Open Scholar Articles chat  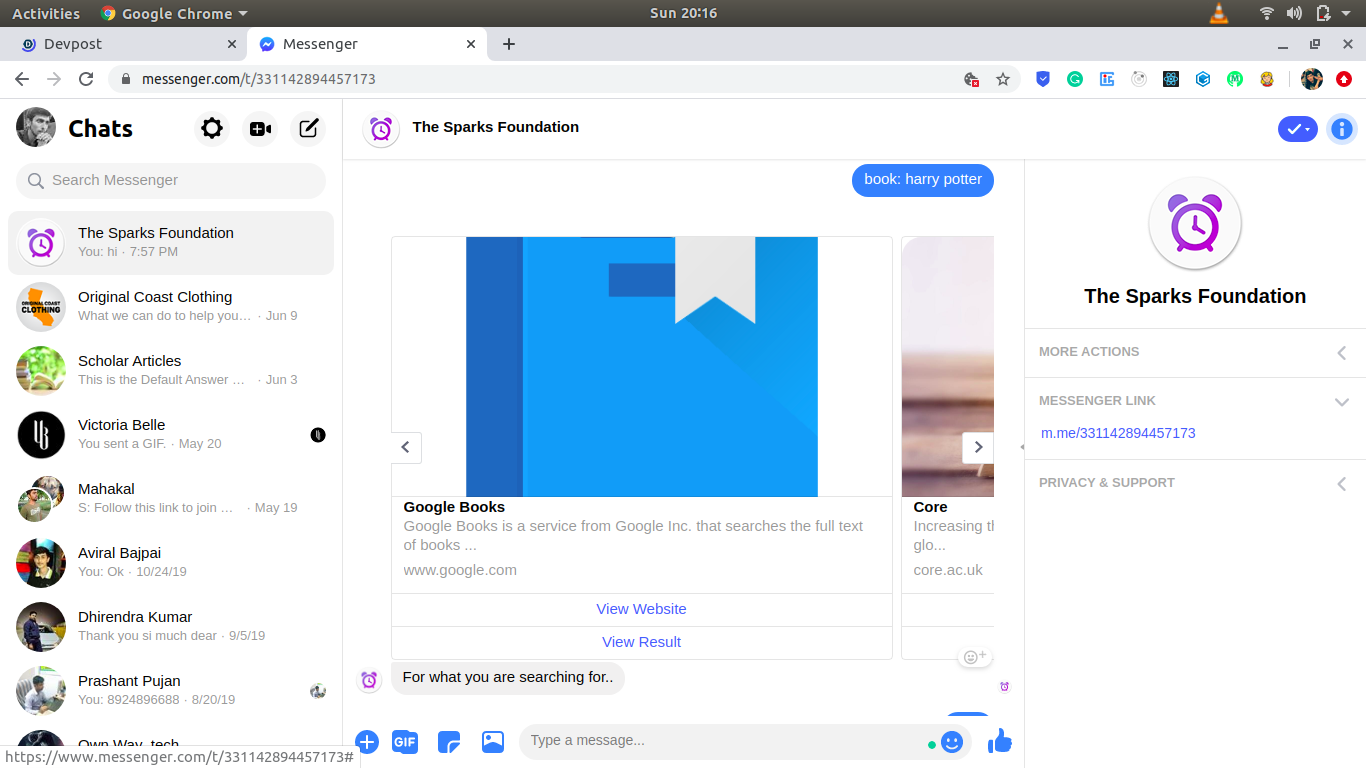[x=171, y=370]
